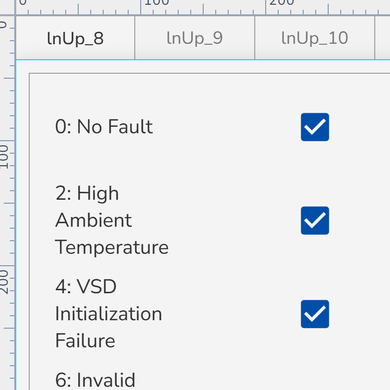Click the 100 mark on horizontal ruler
390x390 pixels.
(157, 3)
